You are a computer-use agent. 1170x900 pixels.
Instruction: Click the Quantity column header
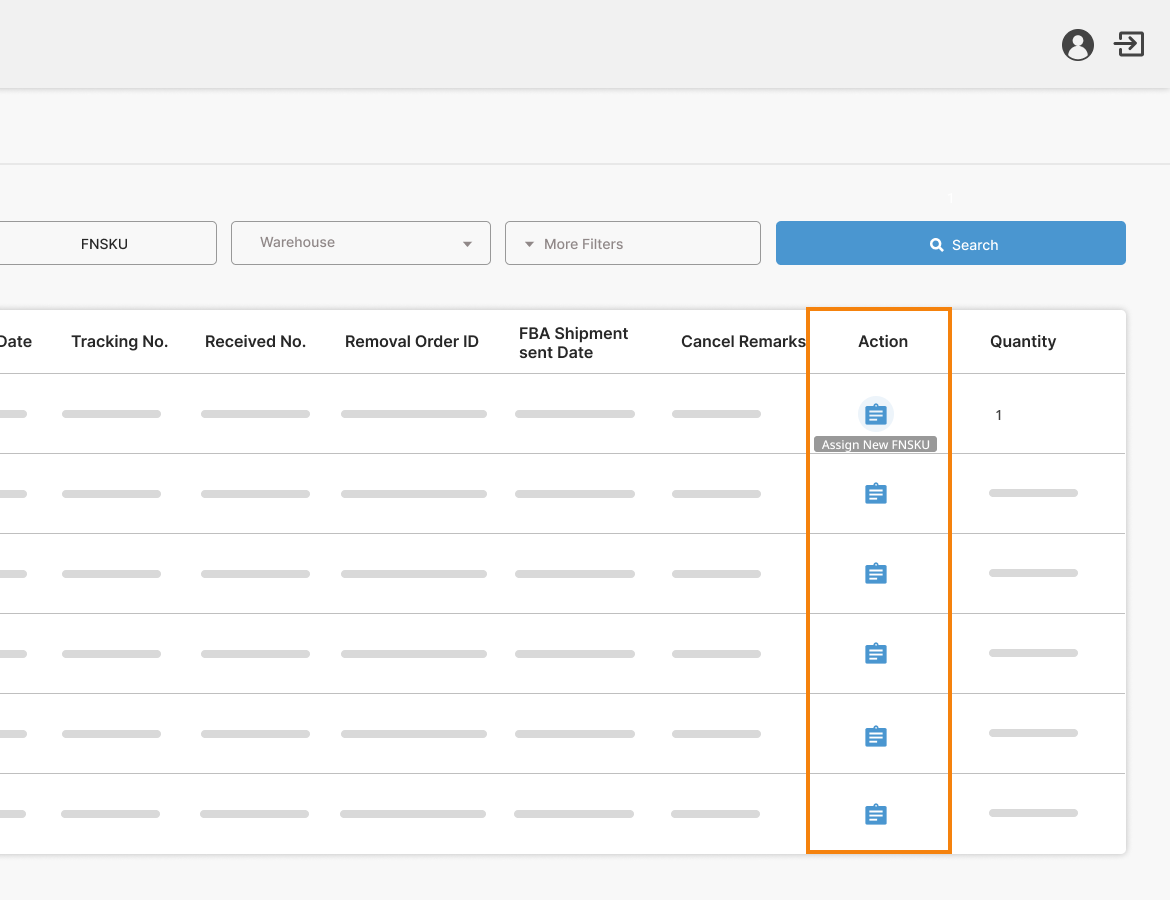tap(1022, 342)
